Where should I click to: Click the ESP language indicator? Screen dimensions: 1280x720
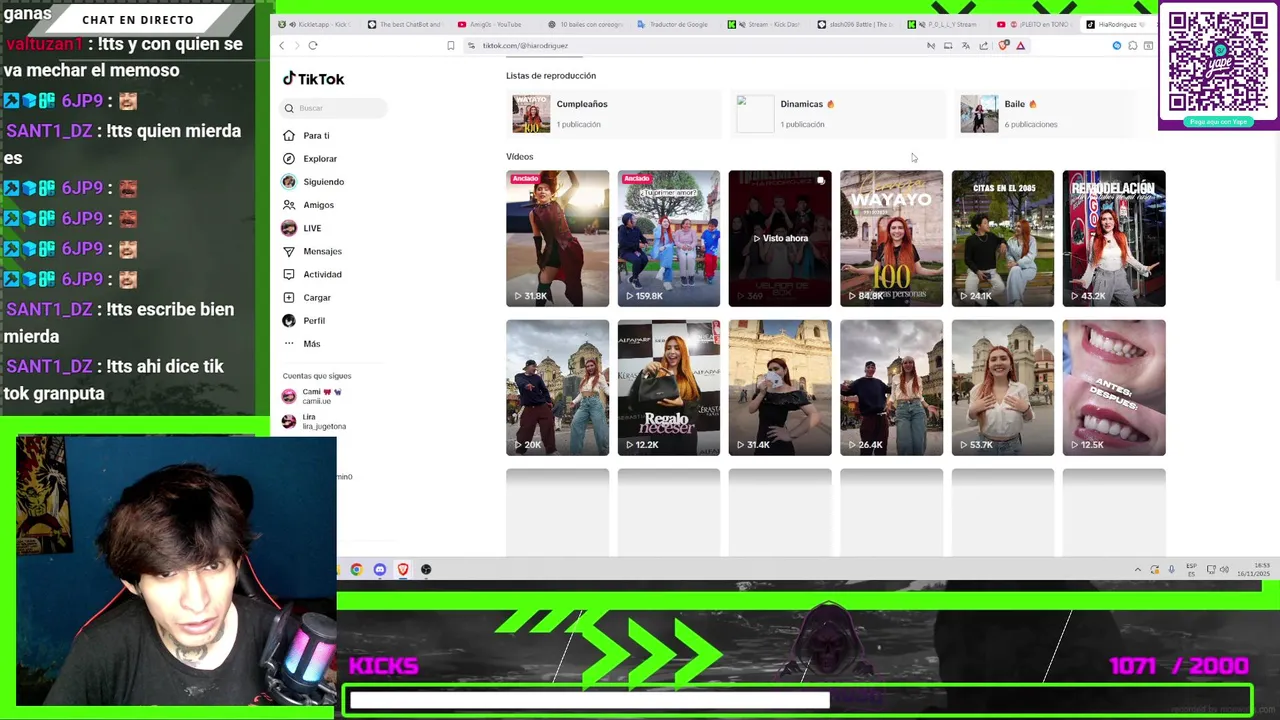pyautogui.click(x=1191, y=570)
